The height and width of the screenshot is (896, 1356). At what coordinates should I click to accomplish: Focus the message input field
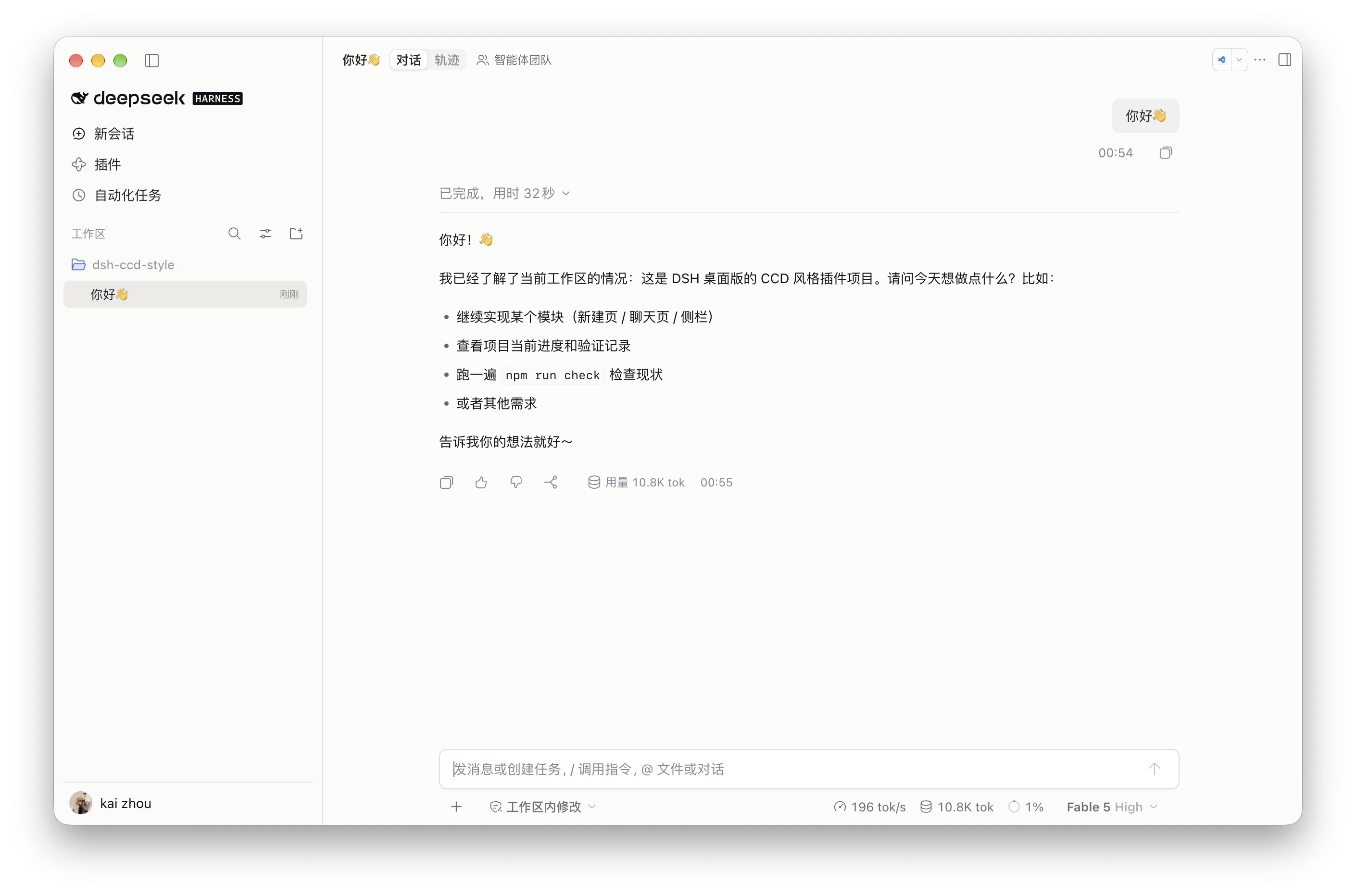(809, 769)
